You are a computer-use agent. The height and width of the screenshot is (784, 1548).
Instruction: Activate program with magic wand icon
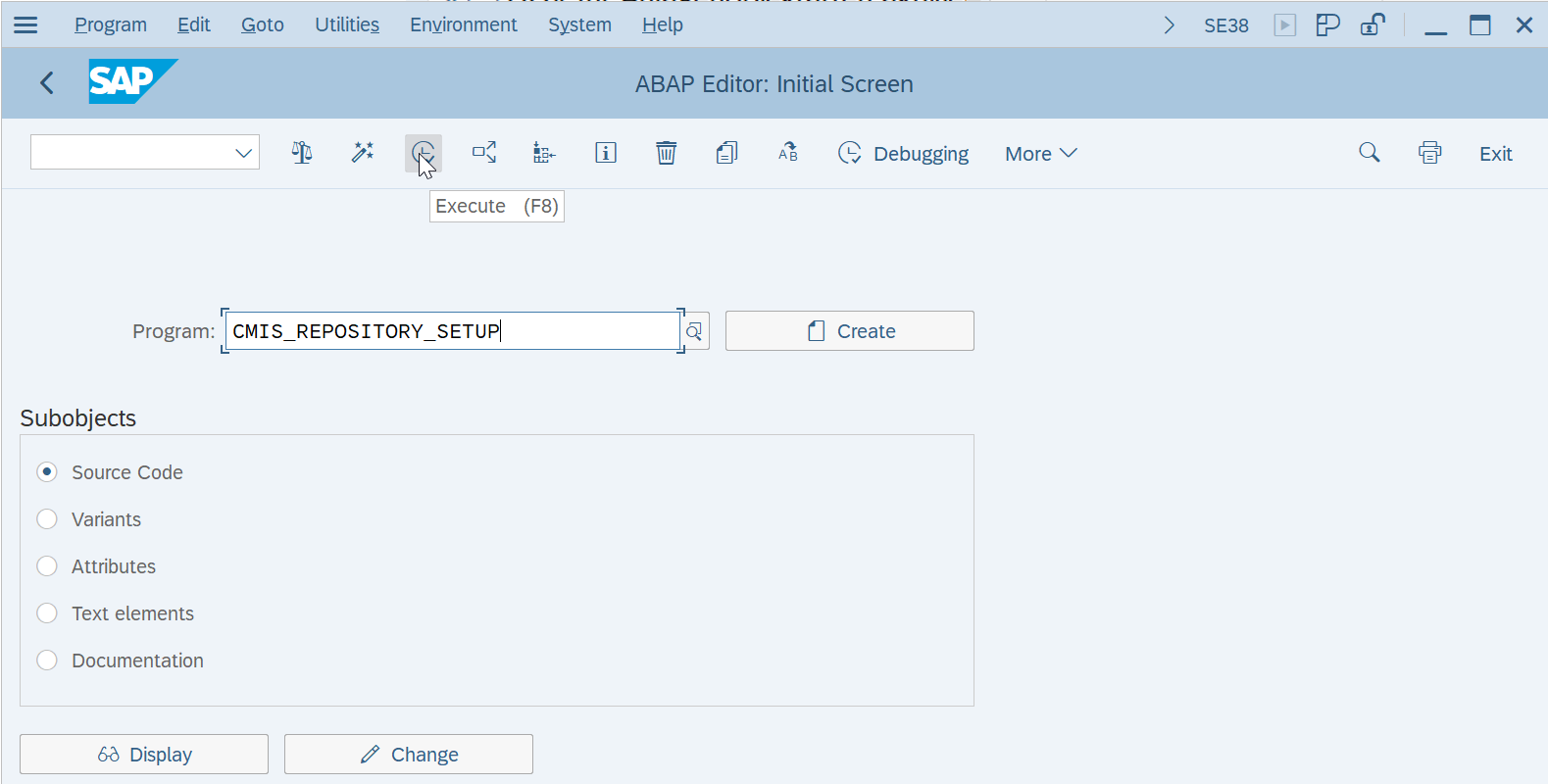click(x=363, y=153)
